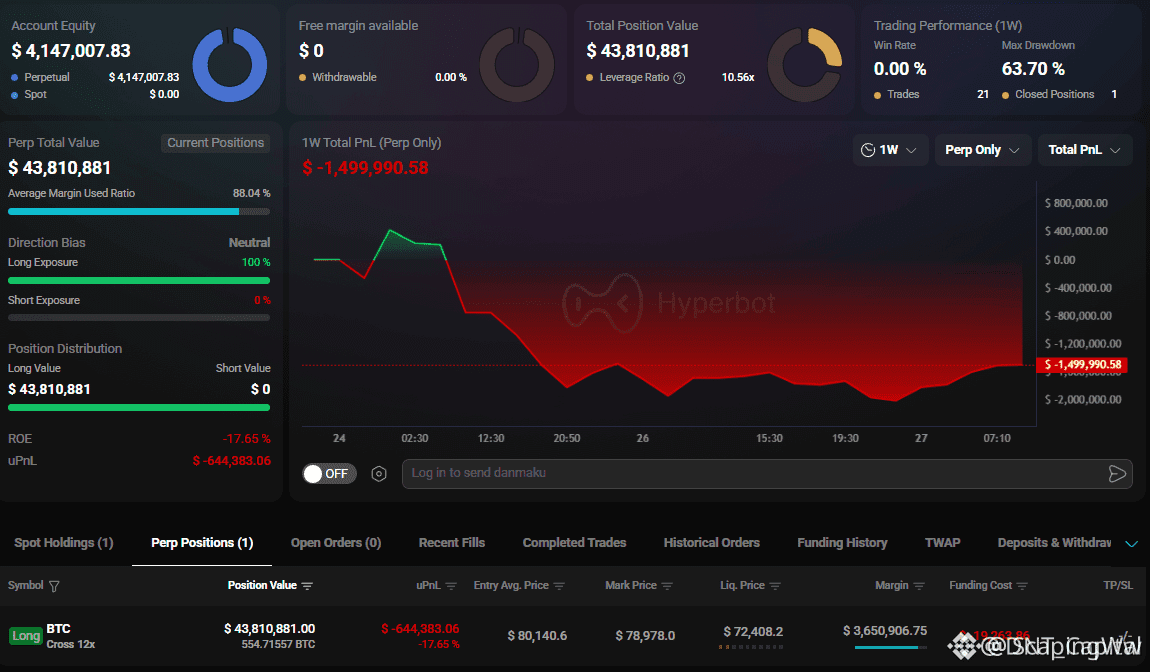Sort by Funding Cost column icon

1022,586
